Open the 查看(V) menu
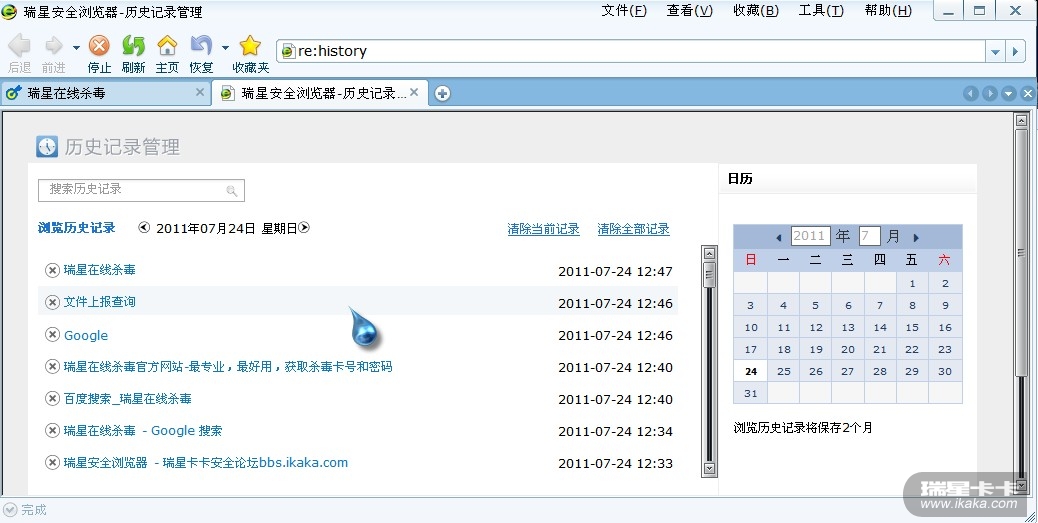The image size is (1038, 523). pyautogui.click(x=690, y=11)
